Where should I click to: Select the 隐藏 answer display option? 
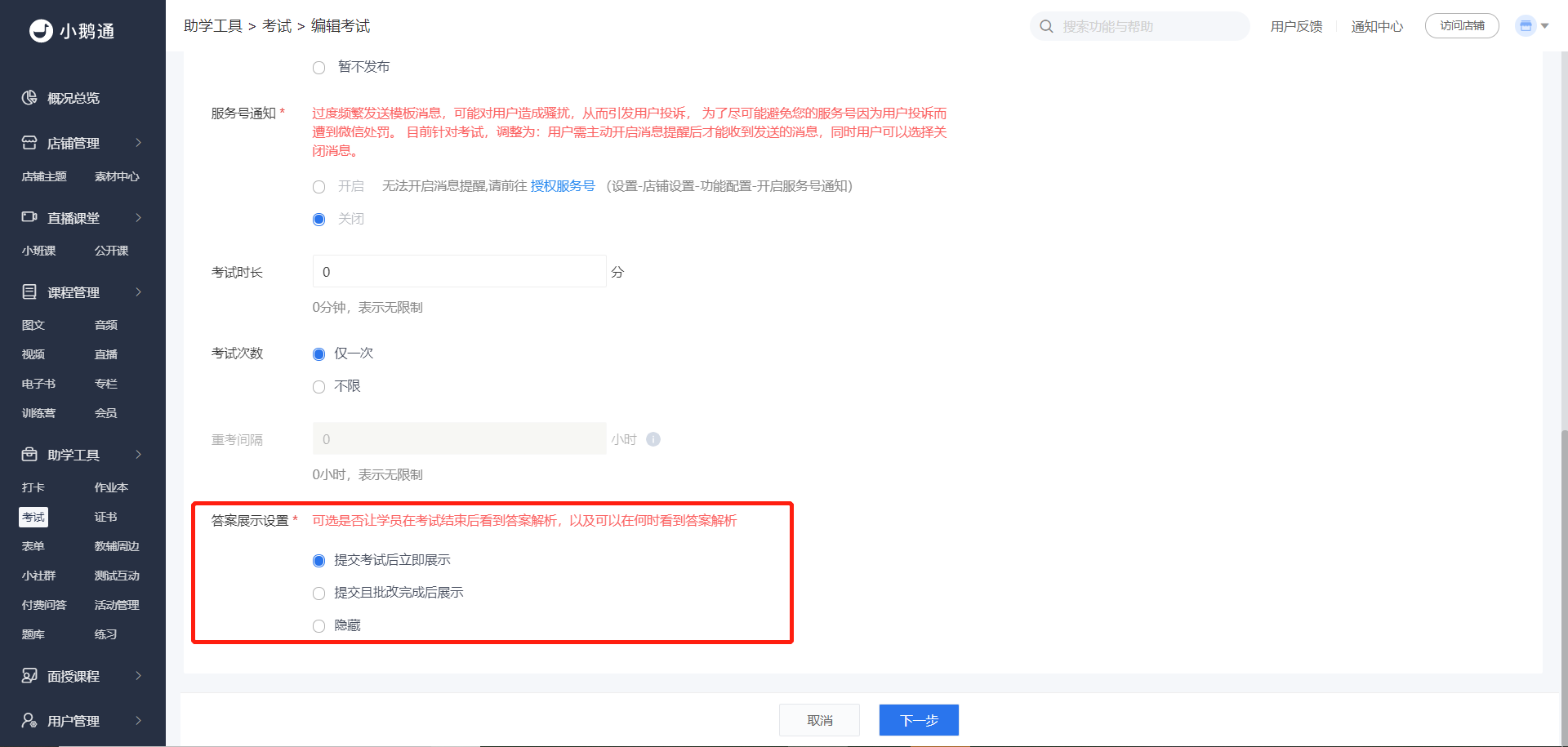coord(318,626)
